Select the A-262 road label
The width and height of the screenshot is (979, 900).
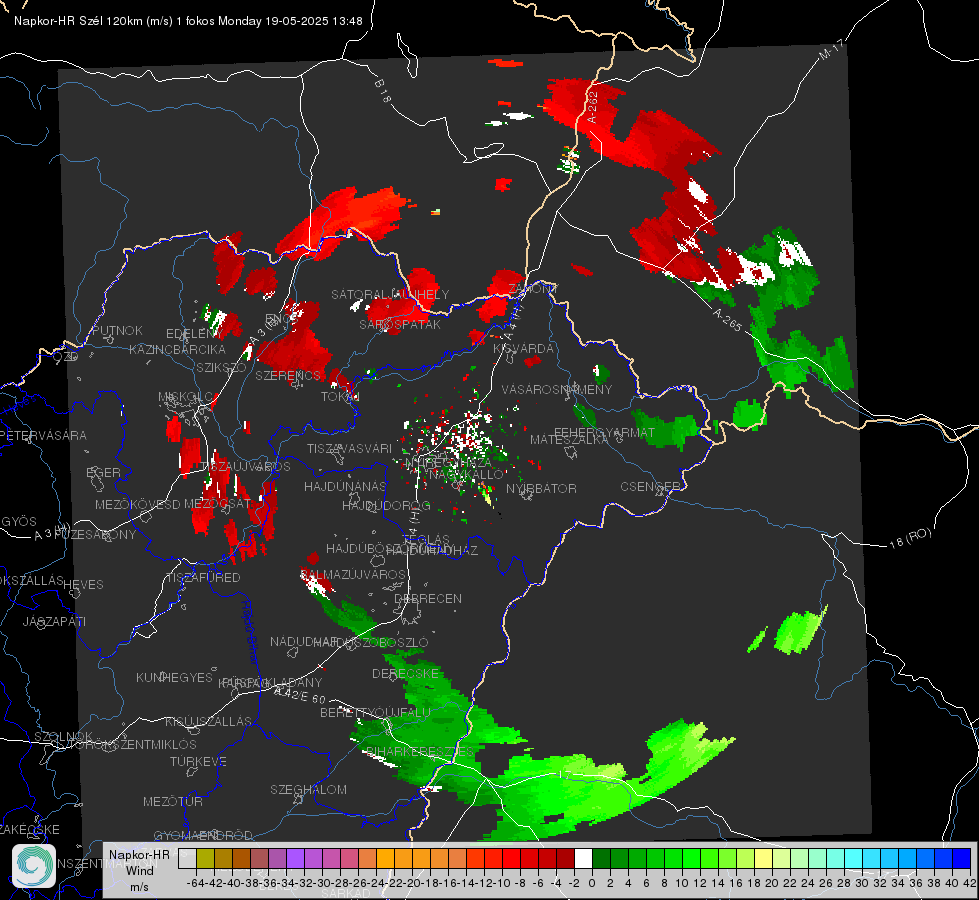point(592,107)
